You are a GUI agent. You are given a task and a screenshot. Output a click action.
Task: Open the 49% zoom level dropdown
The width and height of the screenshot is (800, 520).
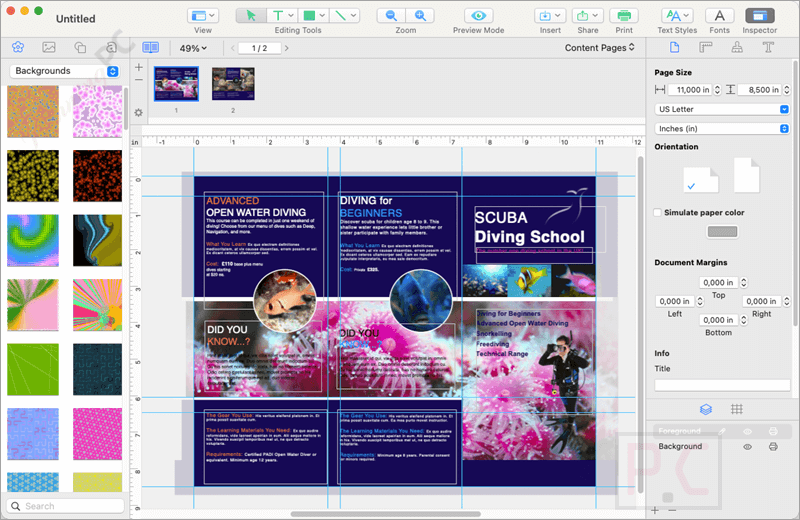click(x=193, y=48)
